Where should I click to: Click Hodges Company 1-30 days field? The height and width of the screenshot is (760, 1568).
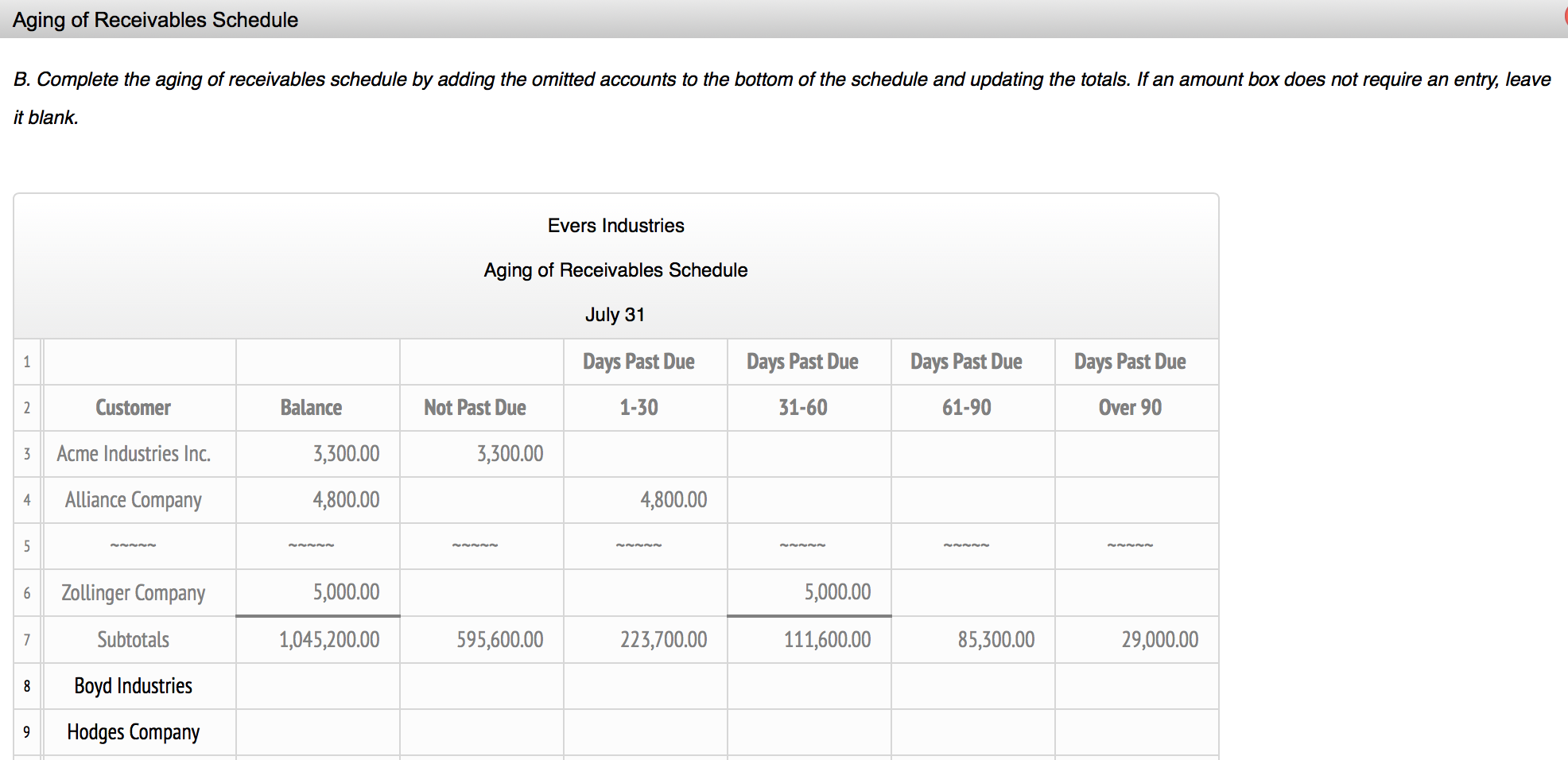[646, 732]
